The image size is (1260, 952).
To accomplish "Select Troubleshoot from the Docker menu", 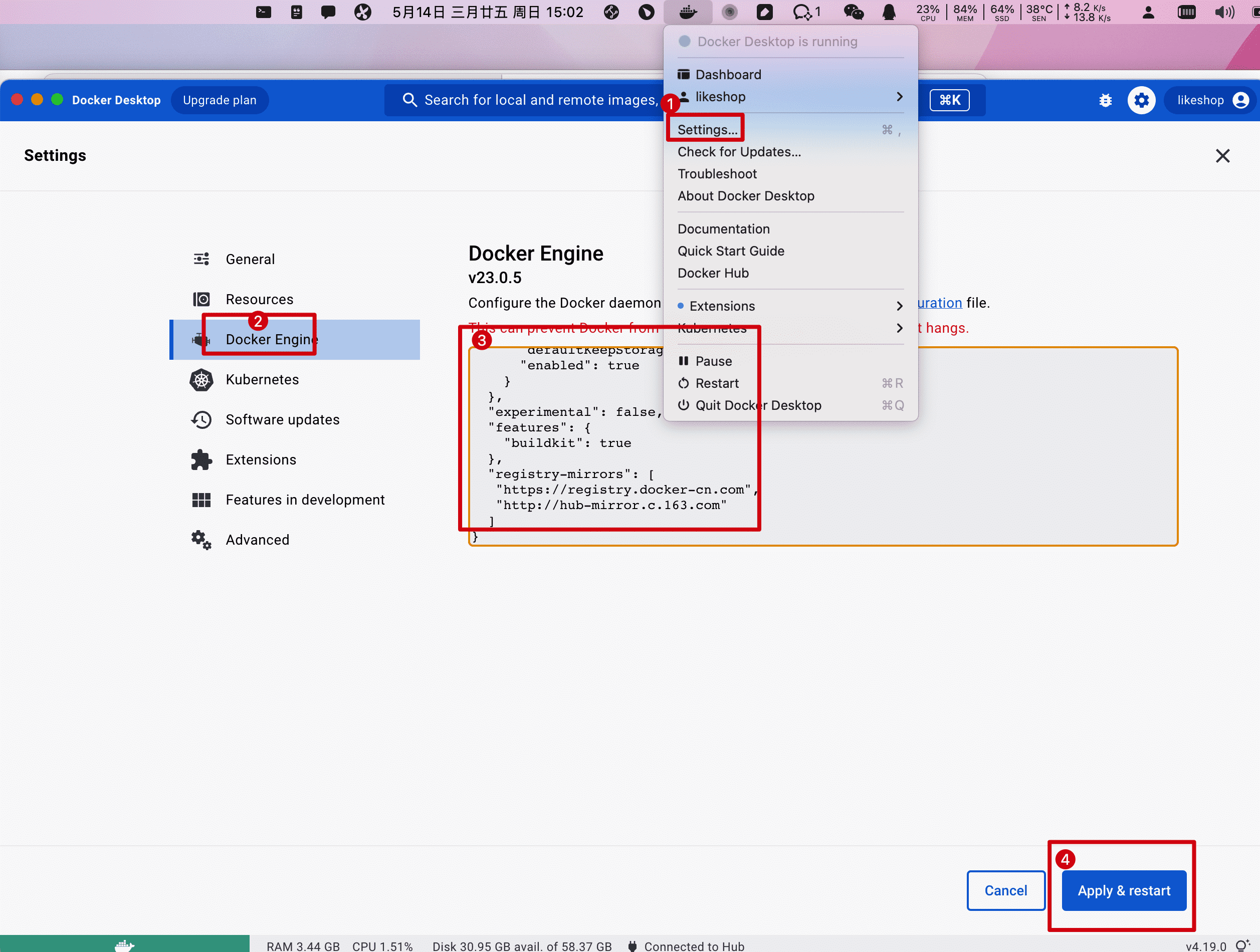I will (790, 174).
